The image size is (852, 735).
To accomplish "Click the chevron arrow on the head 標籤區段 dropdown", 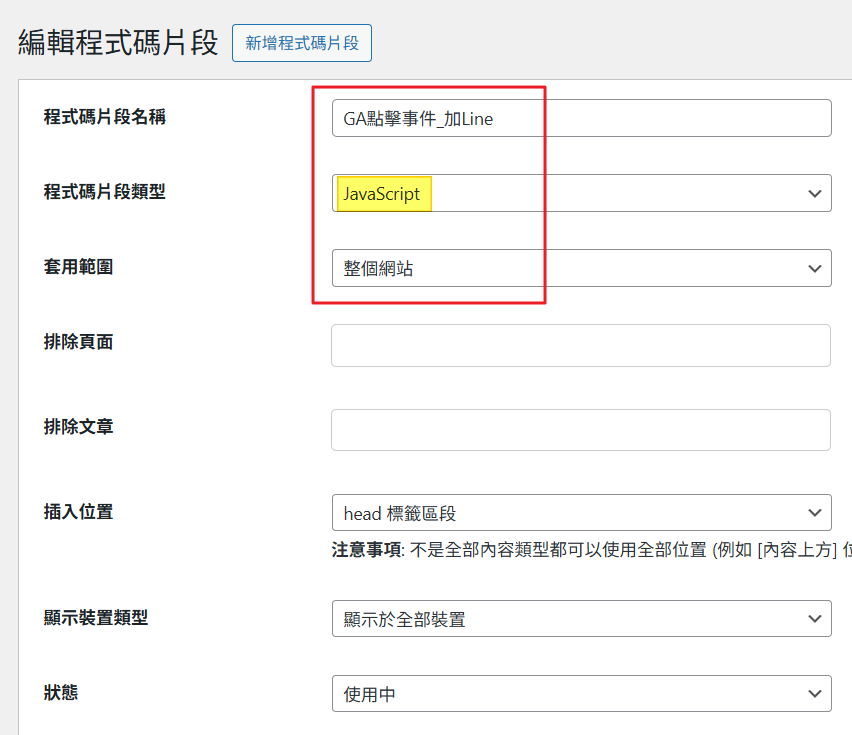I will click(x=814, y=513).
